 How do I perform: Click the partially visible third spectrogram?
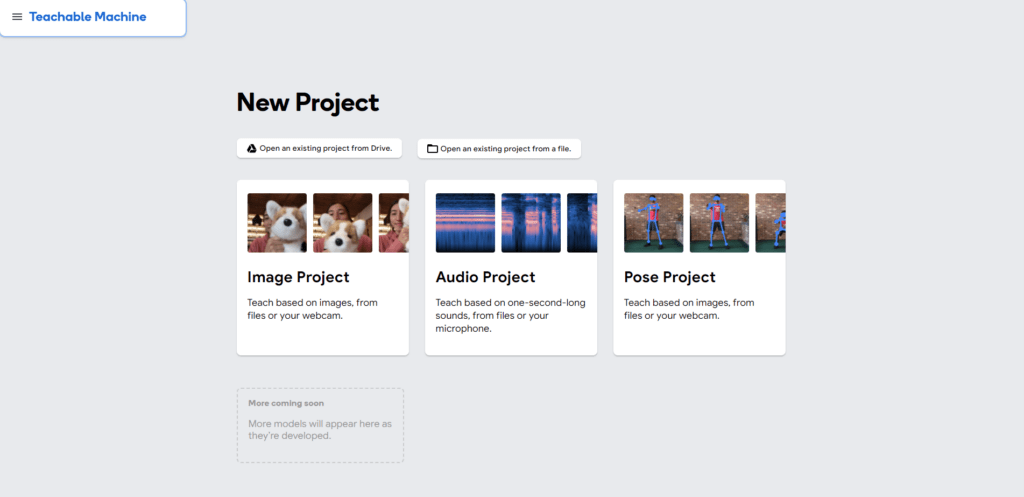click(x=582, y=223)
